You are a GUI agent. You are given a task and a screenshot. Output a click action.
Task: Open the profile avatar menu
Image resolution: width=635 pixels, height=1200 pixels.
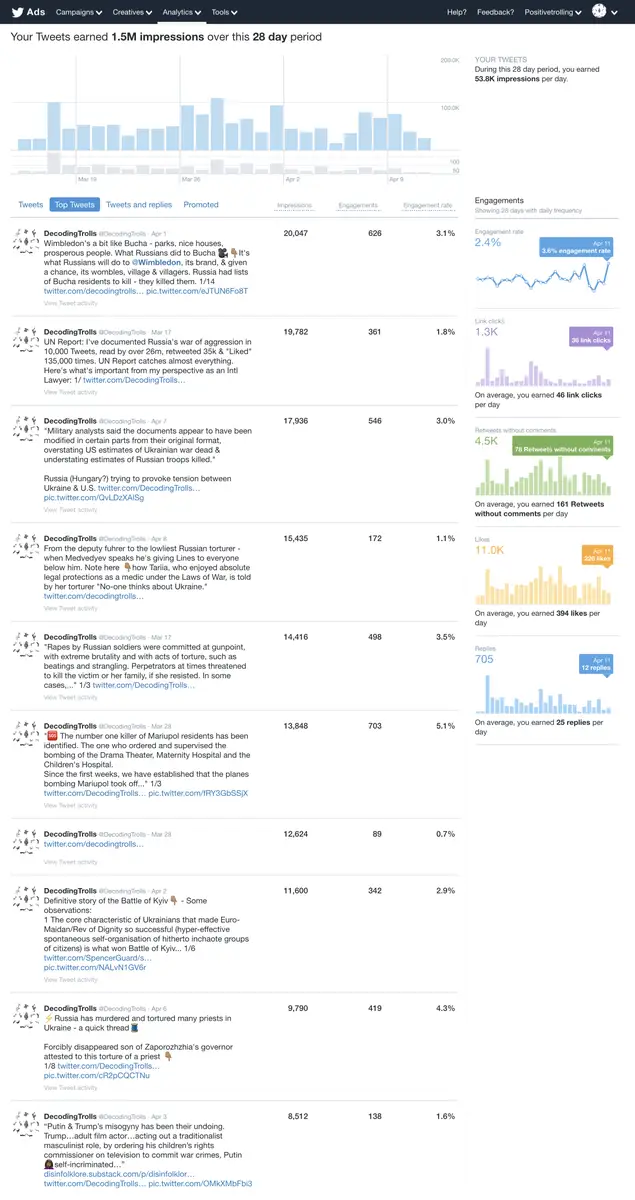(x=601, y=12)
